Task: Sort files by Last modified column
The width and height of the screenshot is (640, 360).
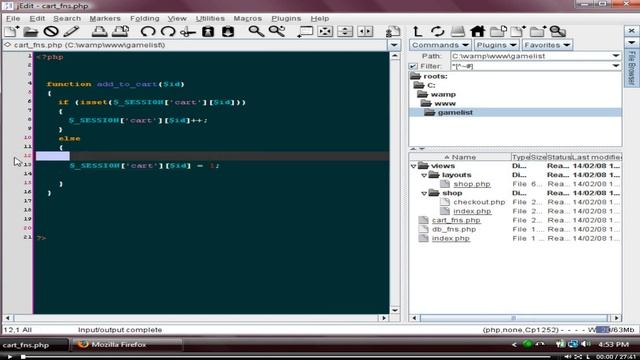Action: pos(596,157)
